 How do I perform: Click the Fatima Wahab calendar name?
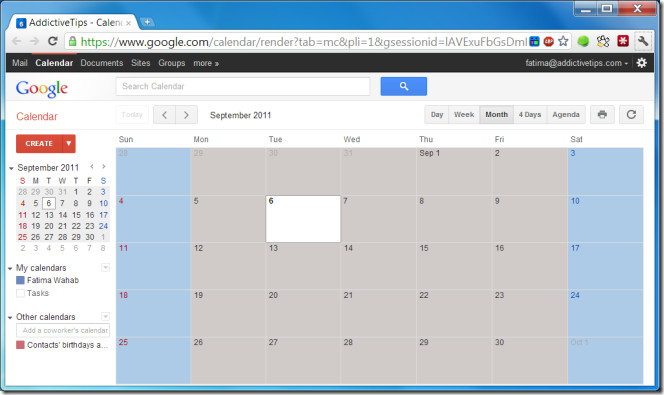(53, 280)
